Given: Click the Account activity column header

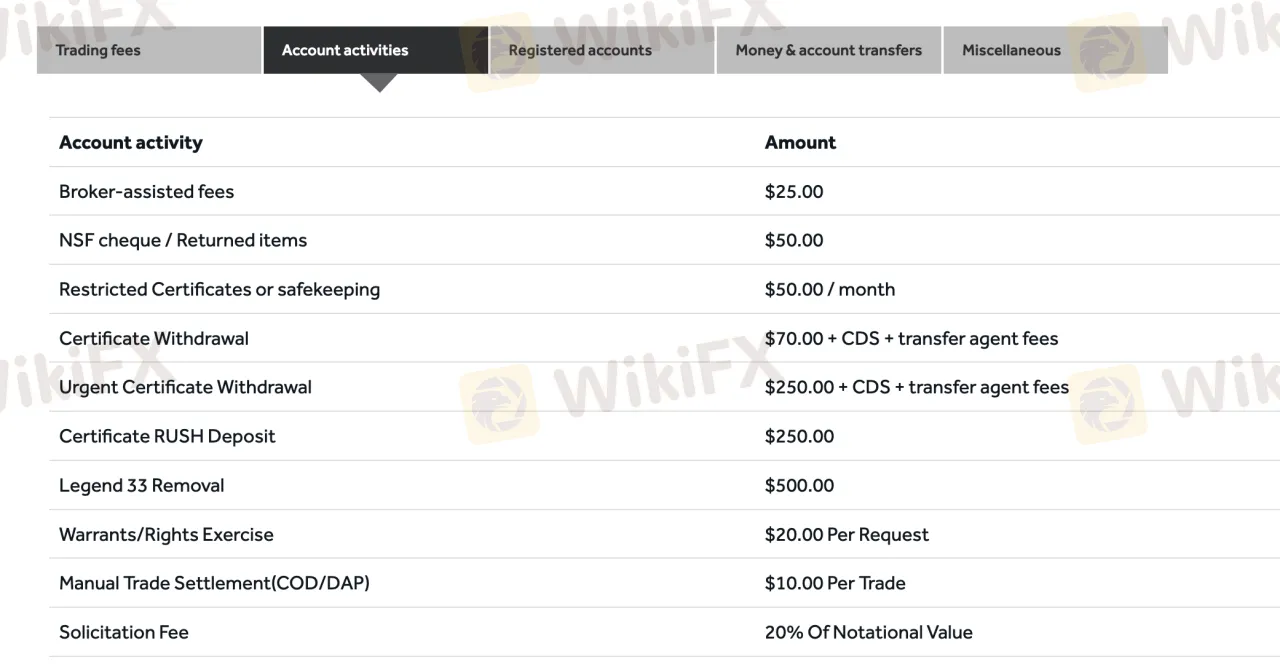Looking at the screenshot, I should coord(131,142).
